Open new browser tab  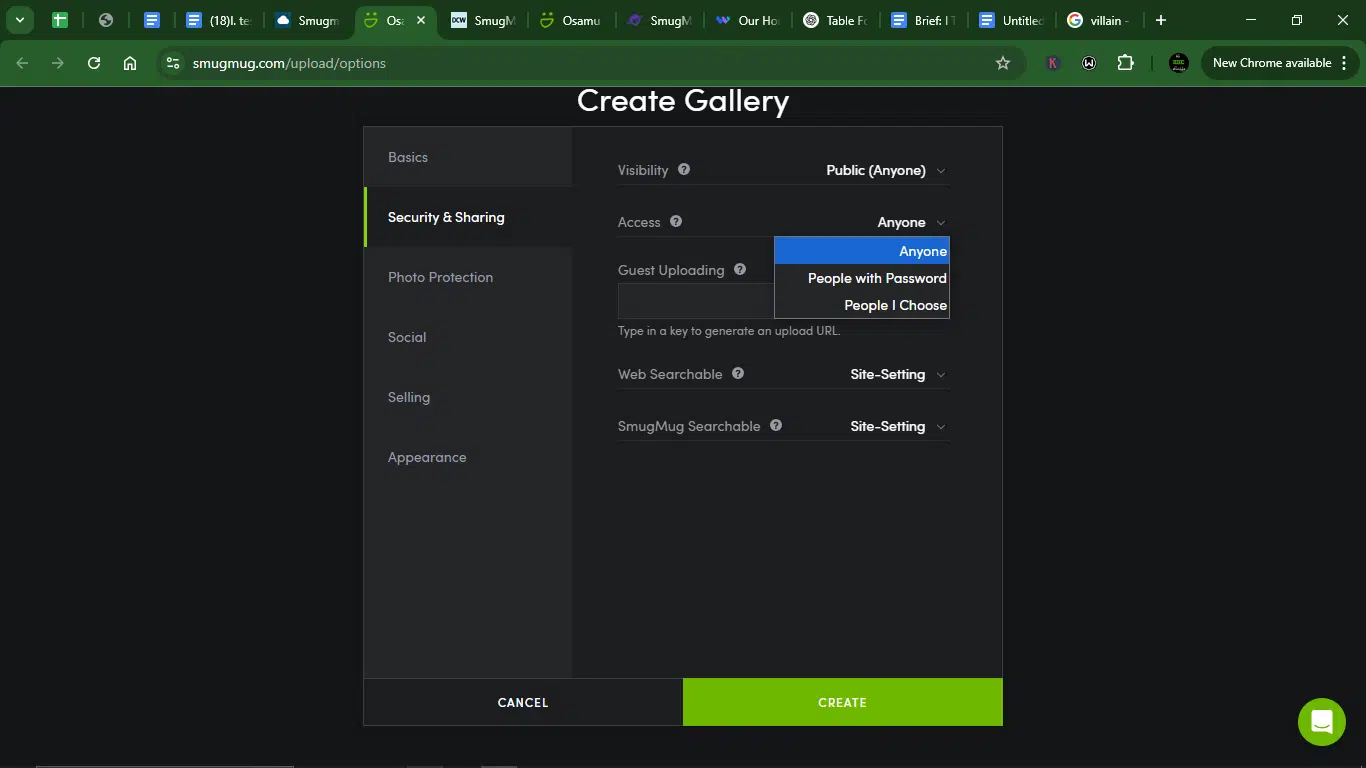click(x=1160, y=20)
